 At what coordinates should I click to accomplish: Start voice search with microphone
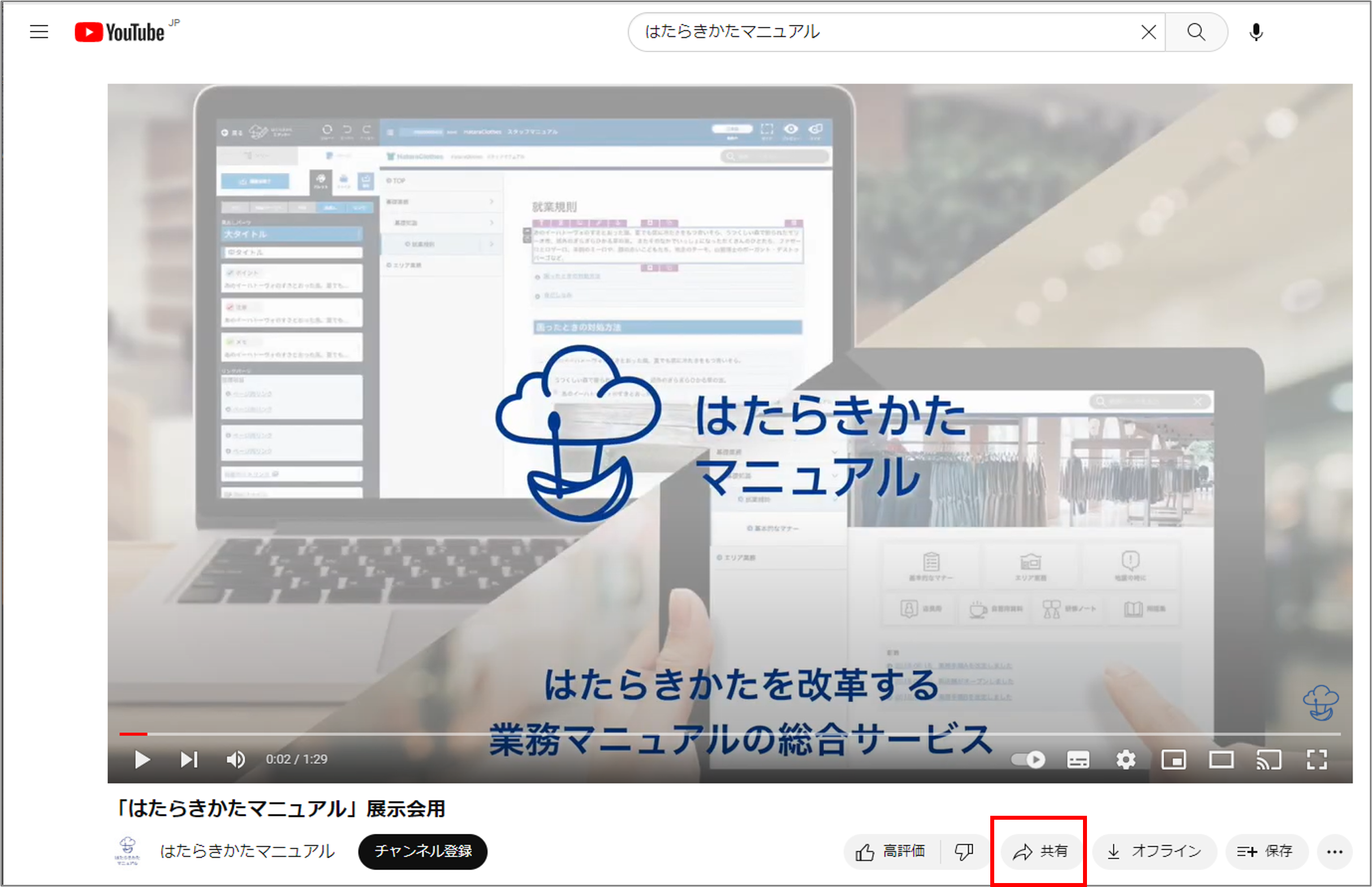pyautogui.click(x=1256, y=32)
